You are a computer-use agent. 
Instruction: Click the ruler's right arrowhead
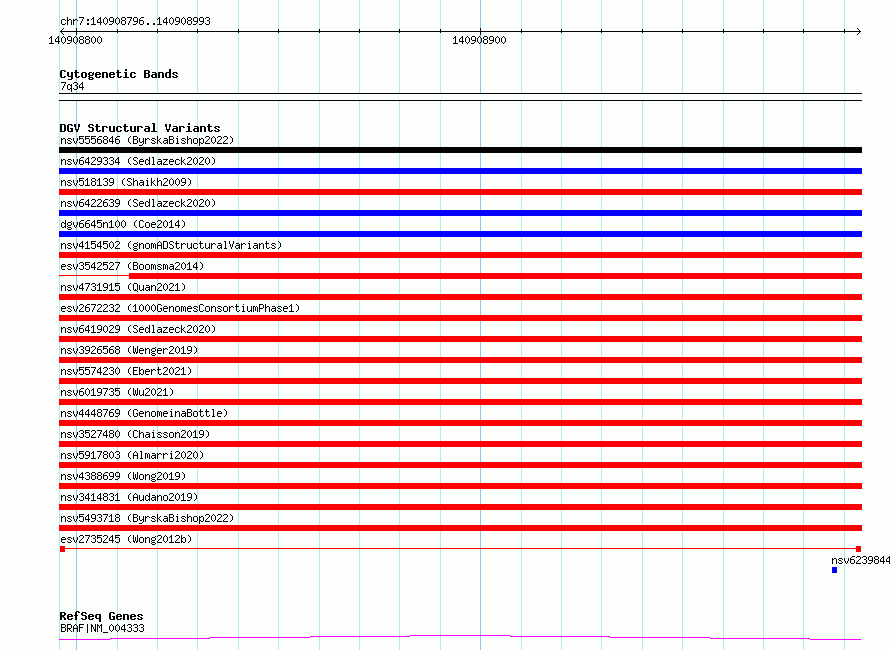[x=858, y=31]
